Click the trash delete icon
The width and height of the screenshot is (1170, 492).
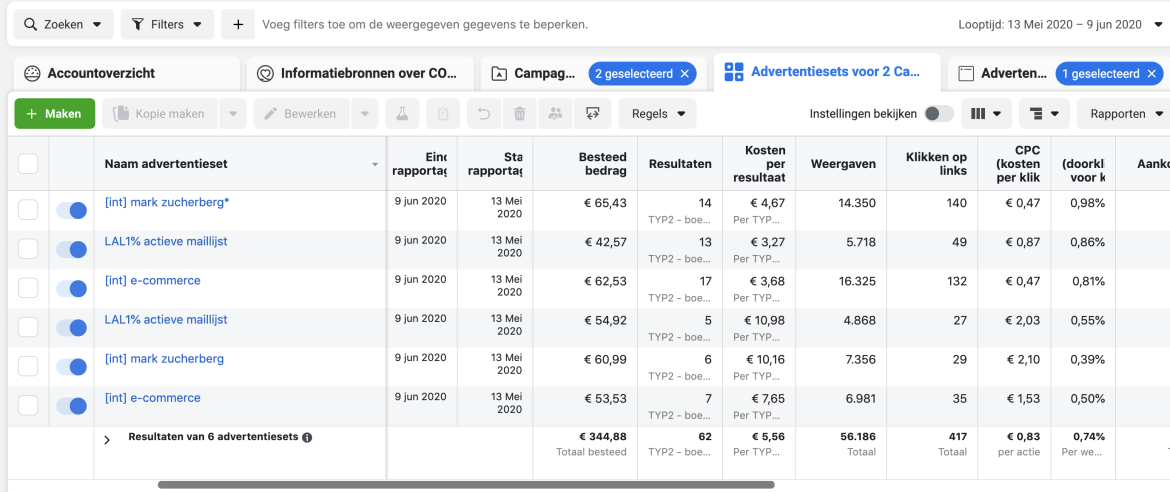pos(519,113)
